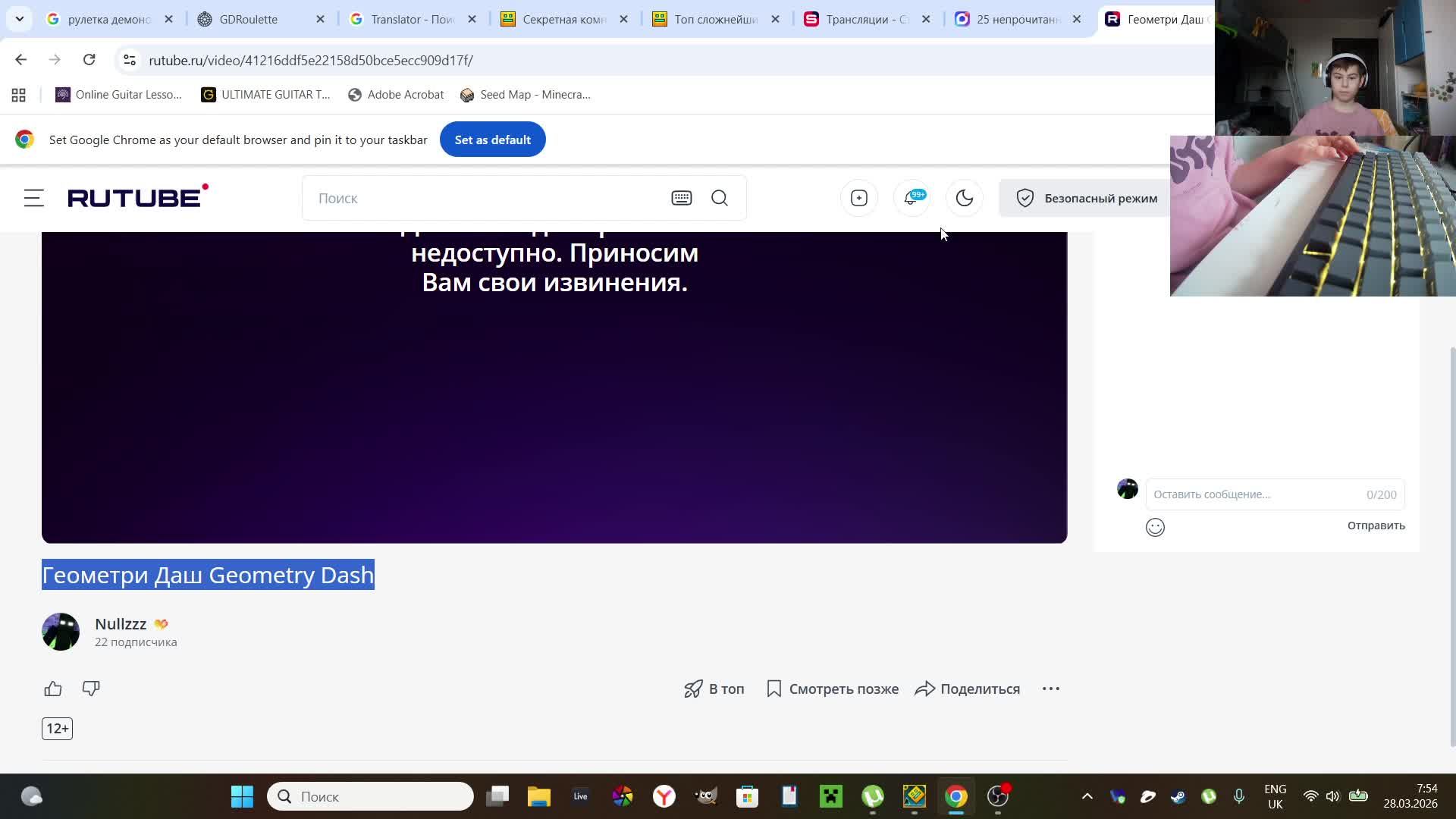Viewport: 1456px width, 819px height.
Task: Type a message in Оставить сообщение field
Action: point(1251,494)
